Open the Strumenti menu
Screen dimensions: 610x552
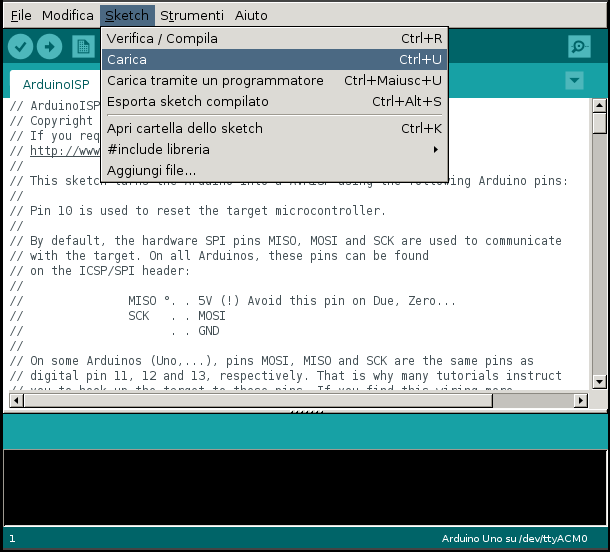[192, 16]
